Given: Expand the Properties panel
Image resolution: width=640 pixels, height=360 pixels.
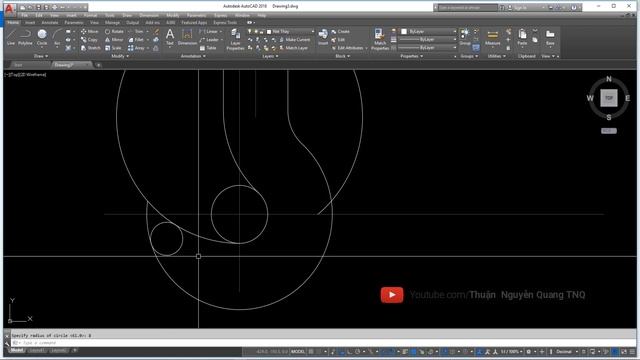Looking at the screenshot, I should click(411, 56).
